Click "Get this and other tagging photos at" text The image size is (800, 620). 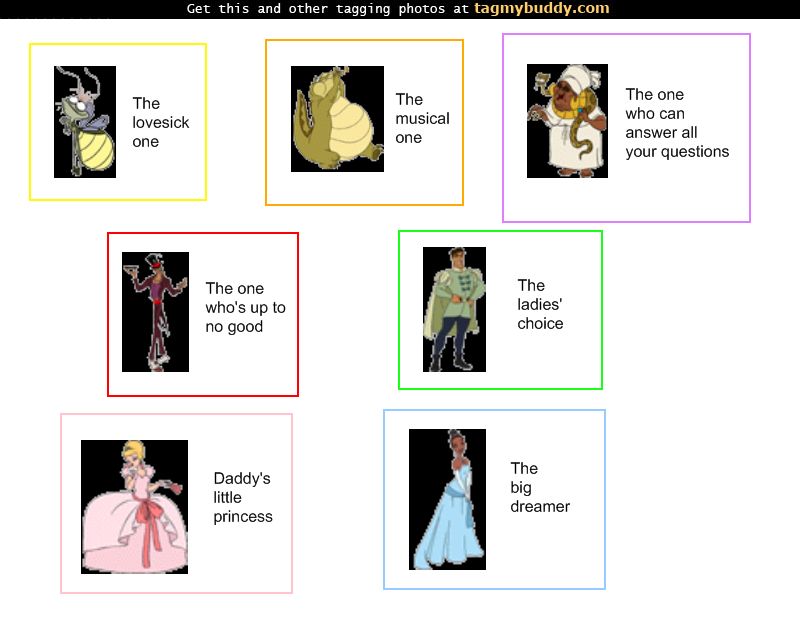pyautogui.click(x=328, y=9)
